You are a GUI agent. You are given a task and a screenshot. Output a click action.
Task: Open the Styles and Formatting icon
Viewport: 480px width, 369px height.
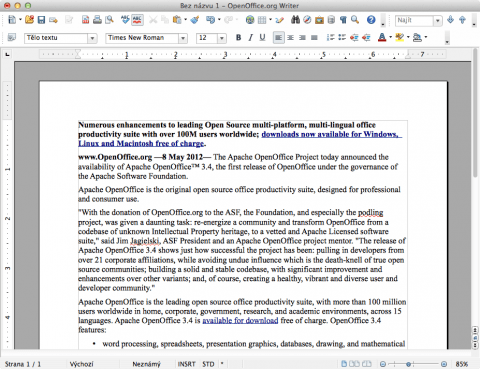click(12, 37)
